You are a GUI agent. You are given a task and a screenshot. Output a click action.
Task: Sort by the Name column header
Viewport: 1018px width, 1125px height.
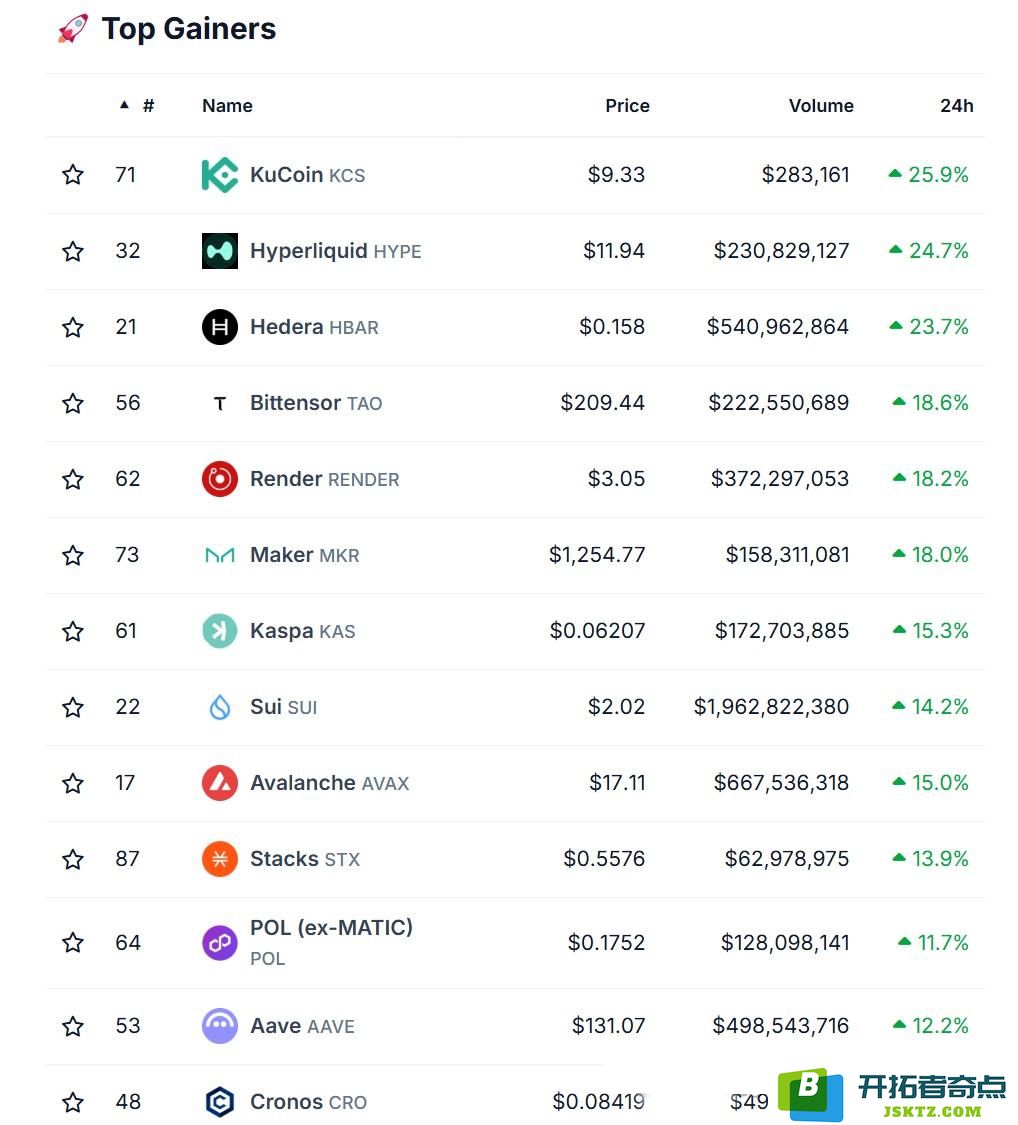(227, 106)
